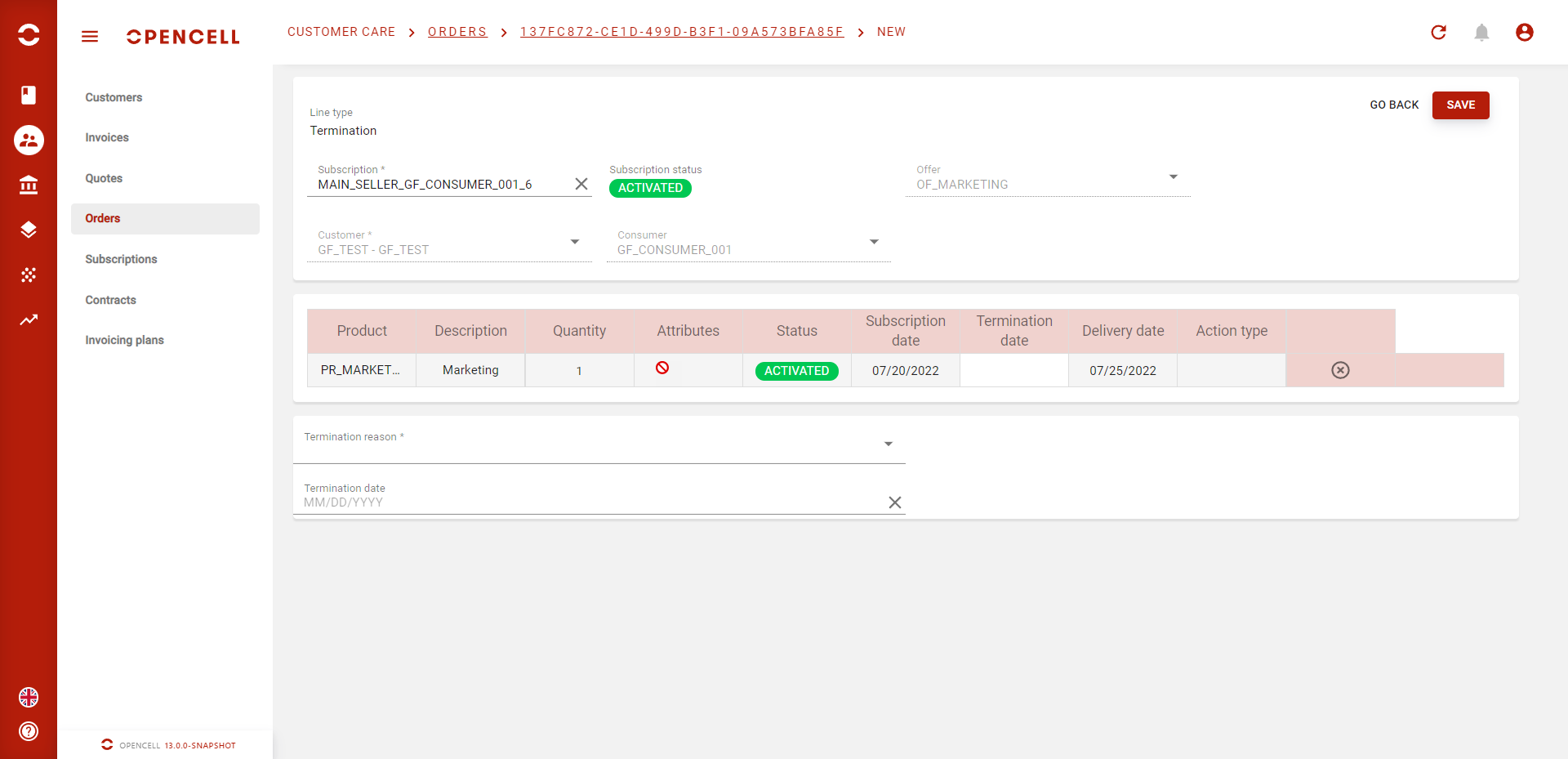Remove the PR_MARKET product row
Screen dimensions: 1568x759
pos(1340,370)
